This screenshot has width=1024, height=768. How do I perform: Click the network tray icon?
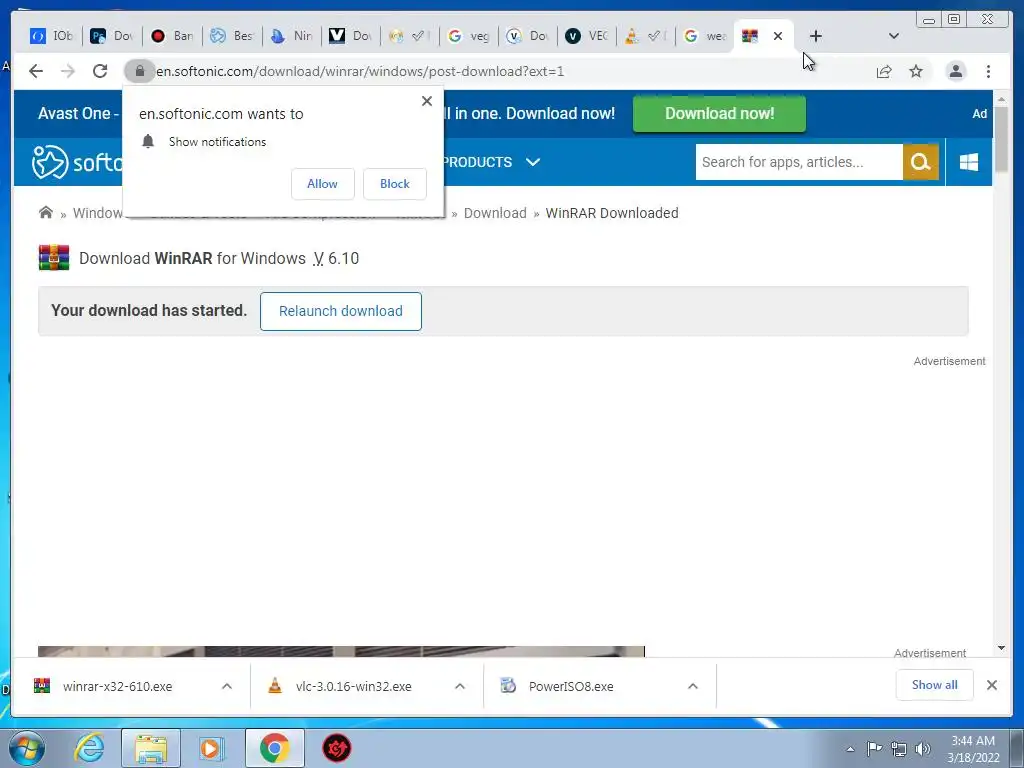(x=899, y=748)
